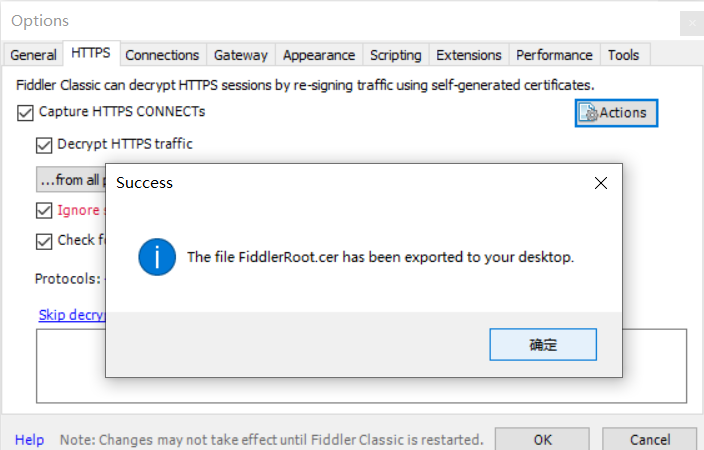704x450 pixels.
Task: Uncheck Decrypt HTTPS traffic option
Action: click(44, 144)
